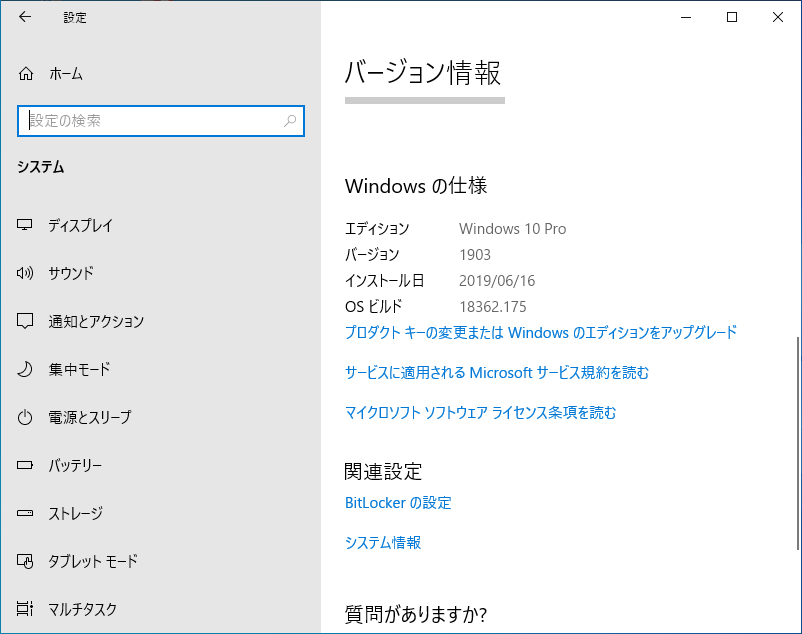Image resolution: width=802 pixels, height=634 pixels.
Task: Select バッテリー in the sidebar
Action: click(75, 465)
